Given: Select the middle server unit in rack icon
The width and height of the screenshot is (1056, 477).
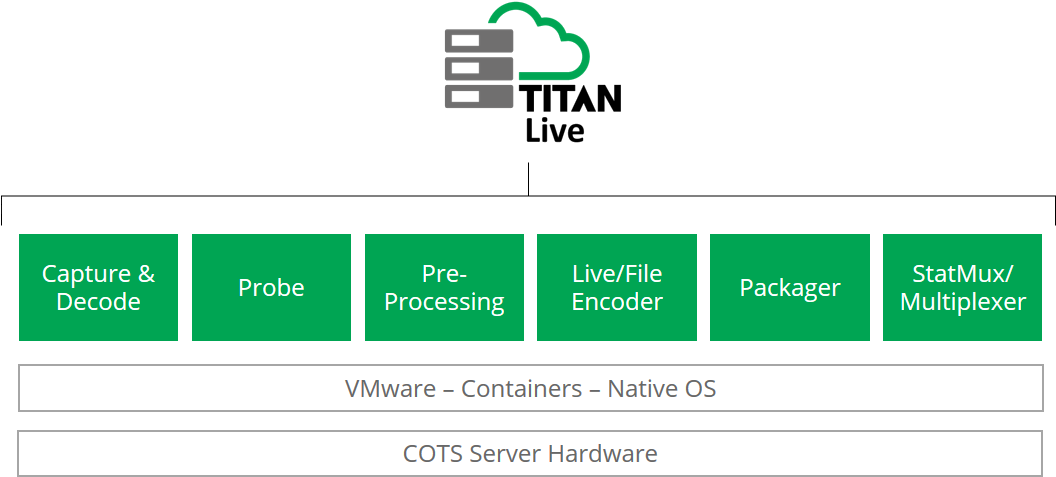Looking at the screenshot, I should (x=479, y=69).
